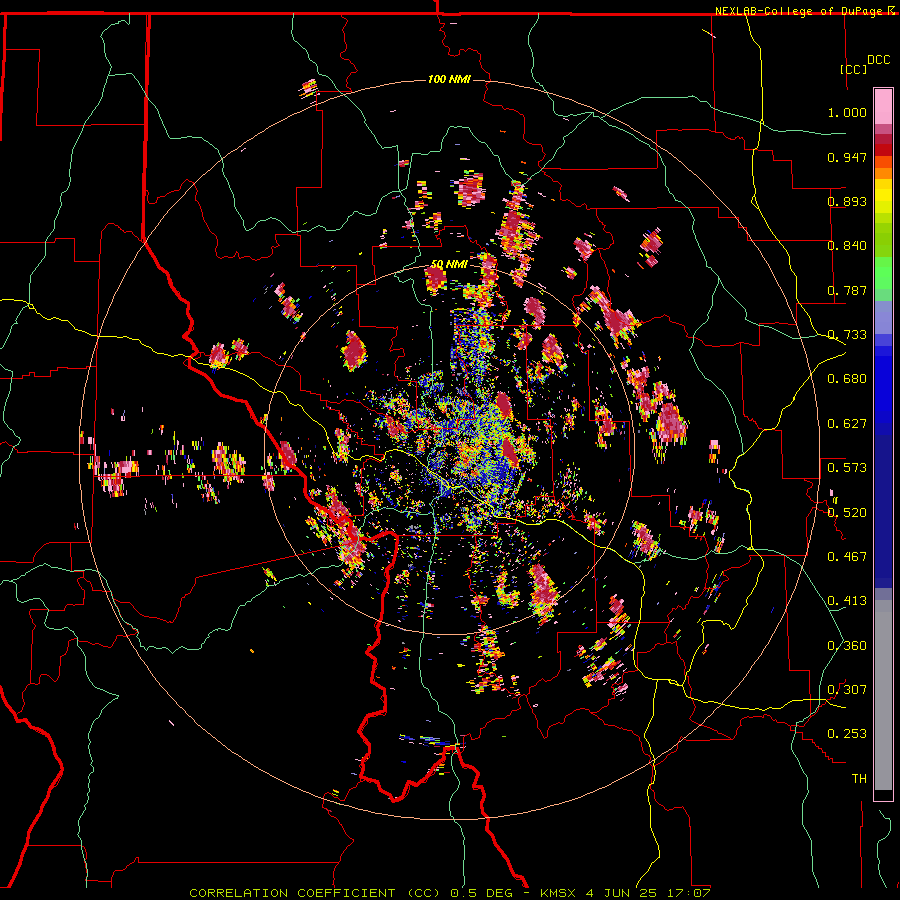Click the pink top segment of color bar
The height and width of the screenshot is (900, 900).
point(883,106)
